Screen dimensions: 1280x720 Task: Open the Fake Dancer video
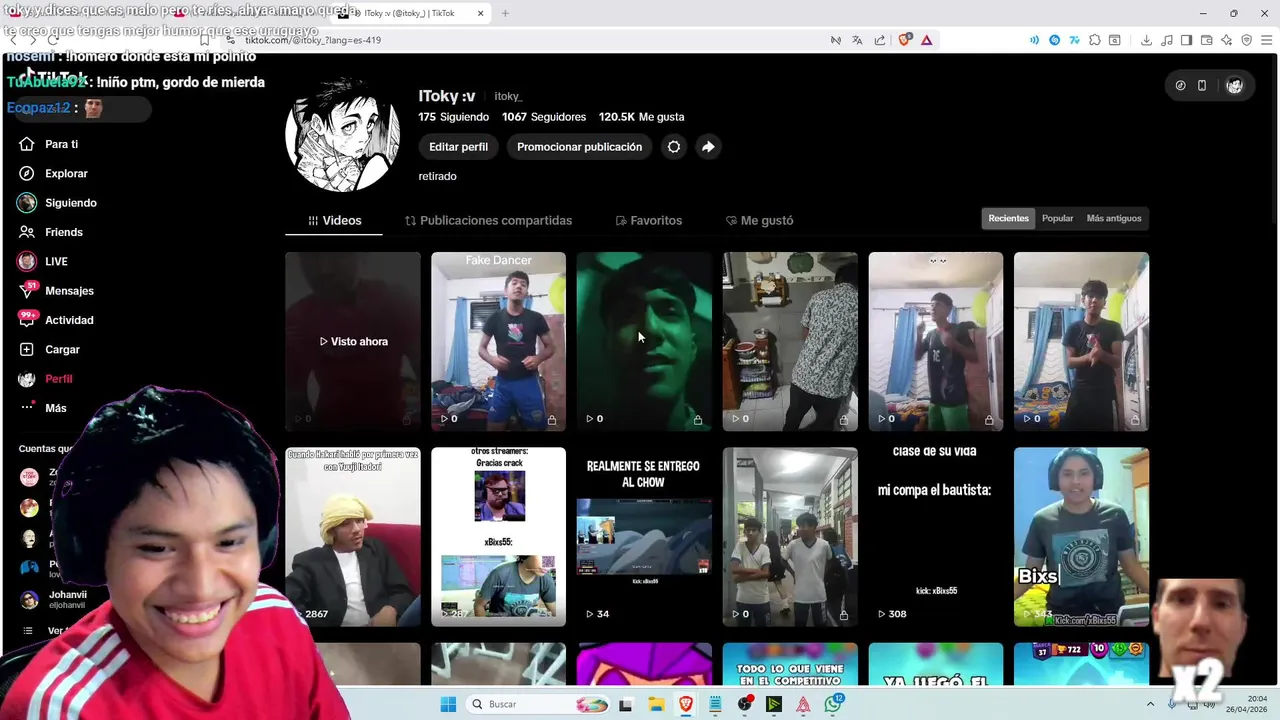click(x=498, y=341)
